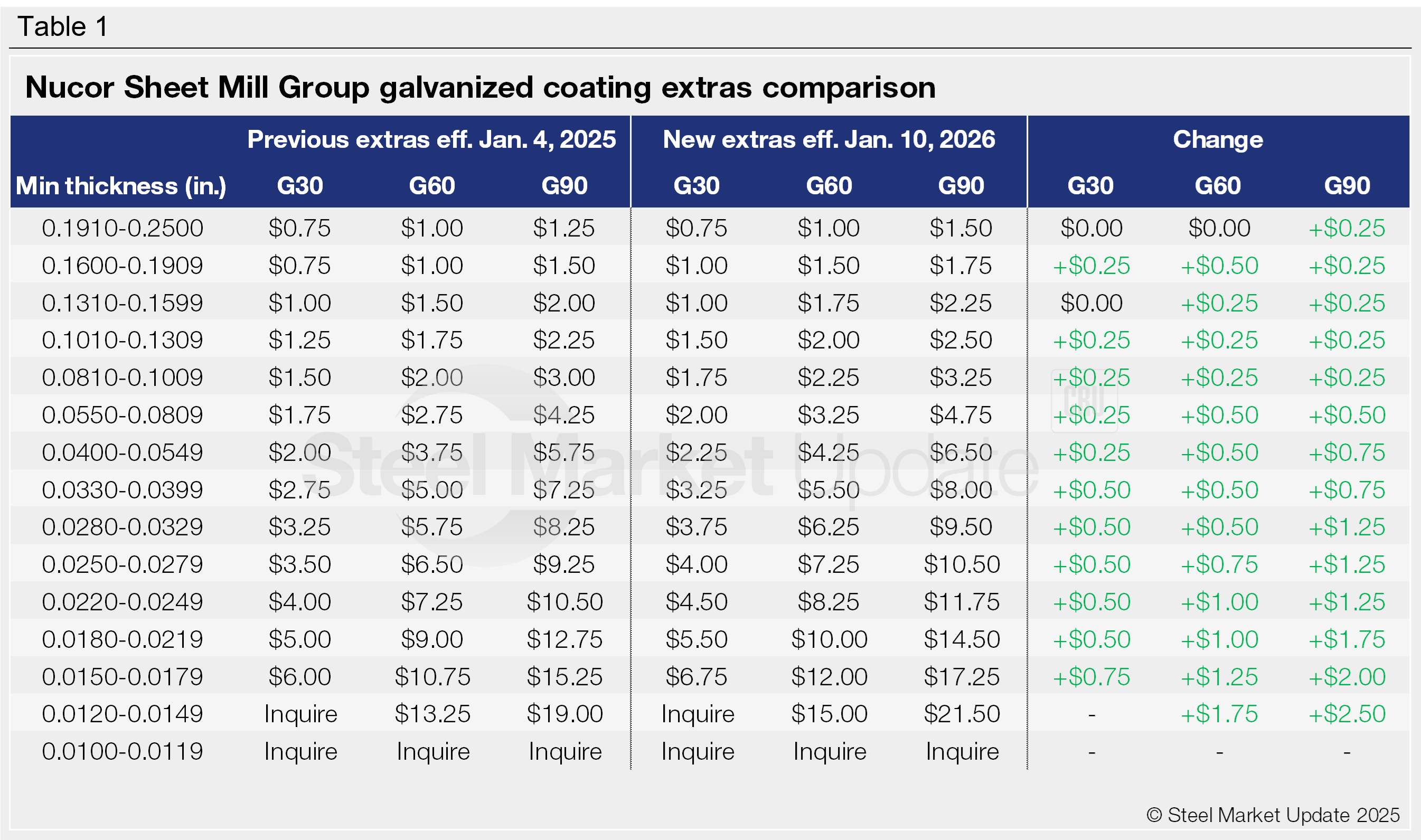Select the $6.75 cell
This screenshot has width=1421, height=840.
(x=697, y=676)
